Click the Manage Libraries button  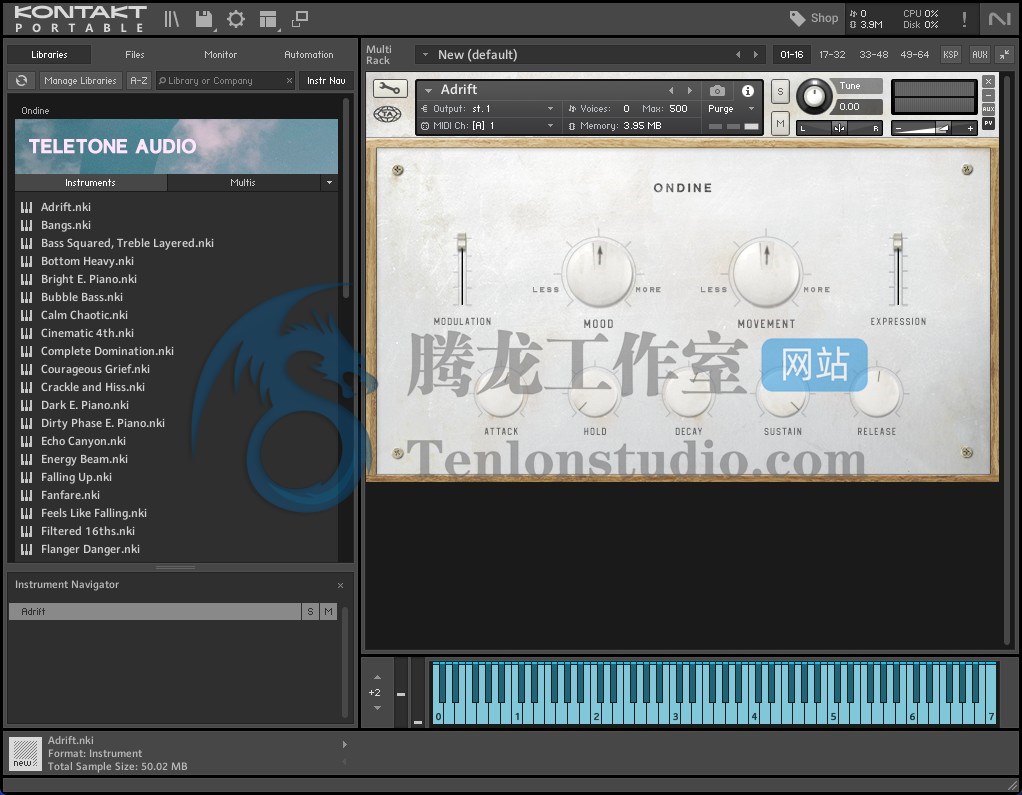coord(80,80)
